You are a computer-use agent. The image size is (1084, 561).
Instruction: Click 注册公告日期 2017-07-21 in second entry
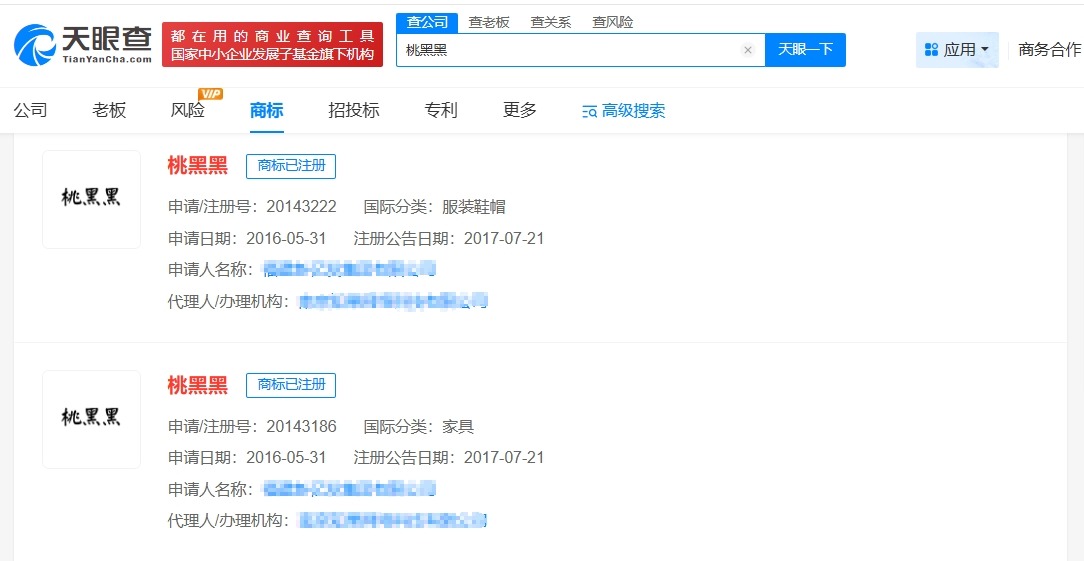point(449,457)
